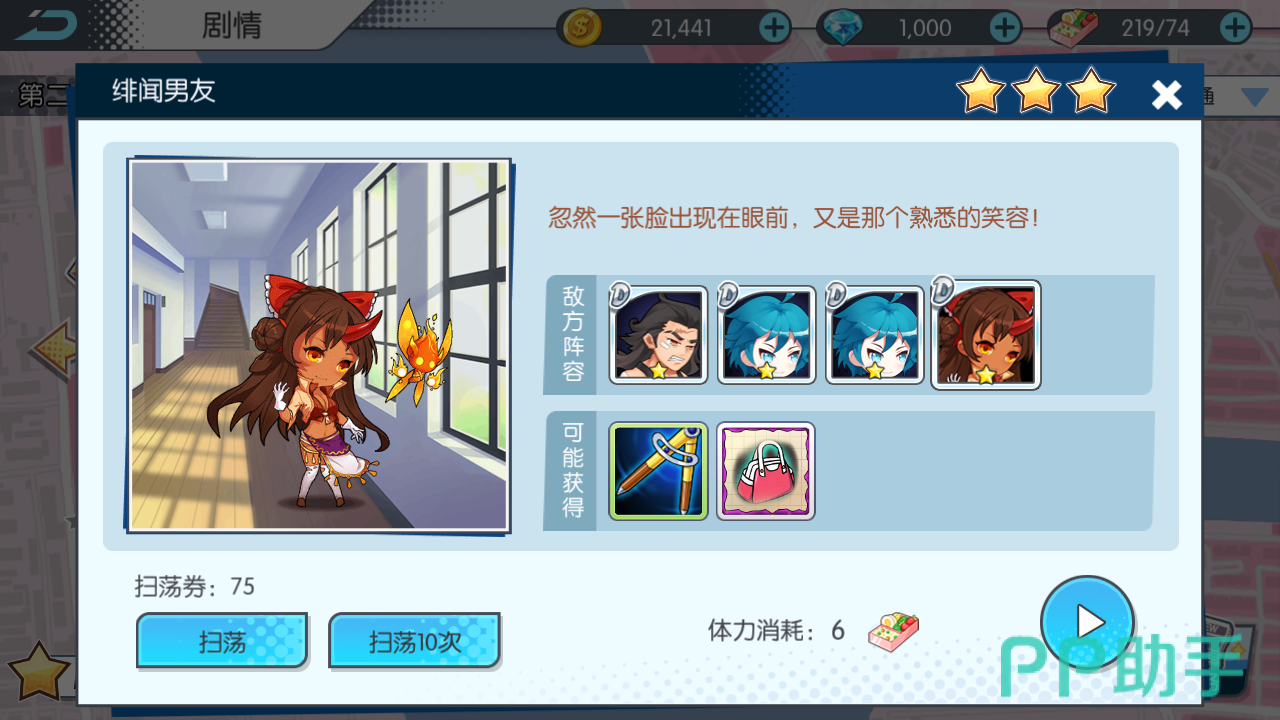The height and width of the screenshot is (720, 1280).
Task: Select the long-haired male enemy portrait
Action: point(658,335)
